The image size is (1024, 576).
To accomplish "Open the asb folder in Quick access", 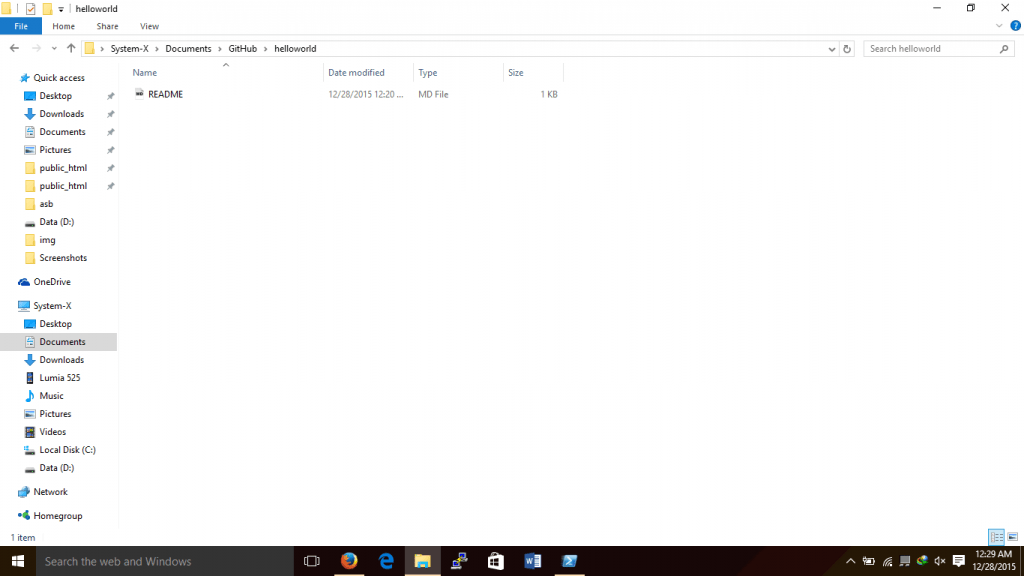I will [x=46, y=204].
